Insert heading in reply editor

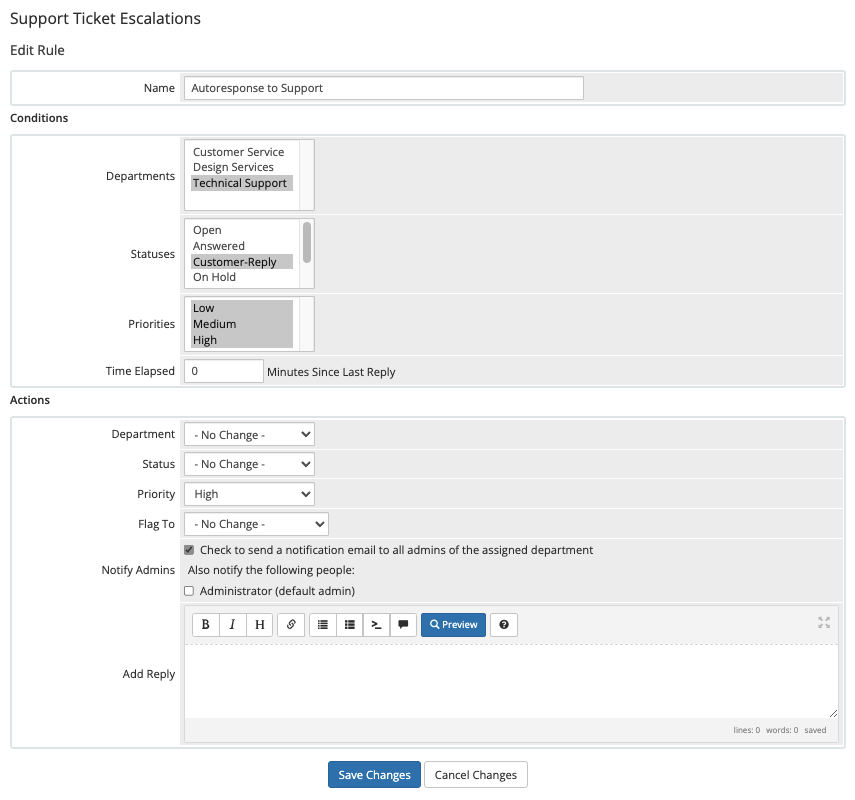click(260, 624)
